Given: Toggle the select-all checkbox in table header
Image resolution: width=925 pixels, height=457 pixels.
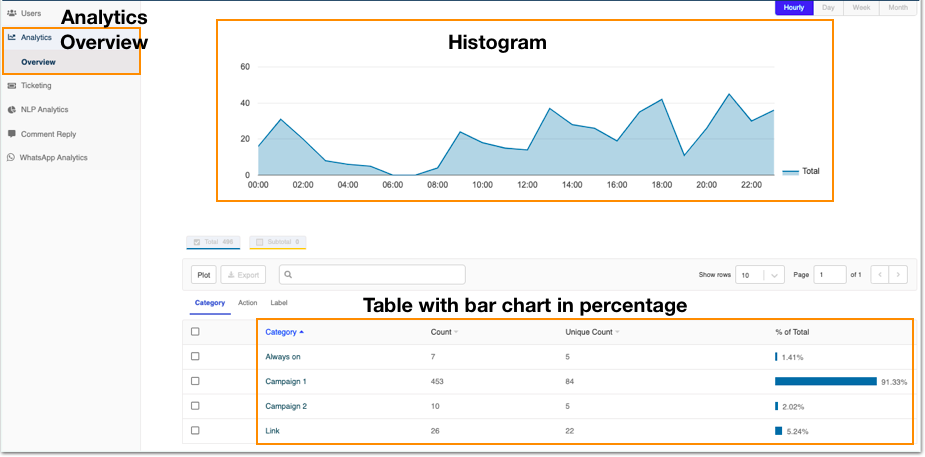Looking at the screenshot, I should [195, 332].
